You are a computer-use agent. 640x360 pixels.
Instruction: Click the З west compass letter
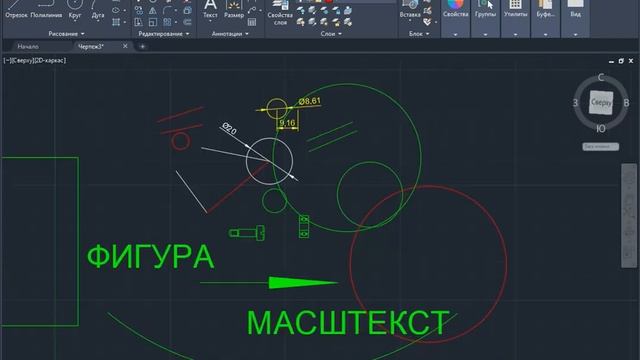[x=576, y=103]
